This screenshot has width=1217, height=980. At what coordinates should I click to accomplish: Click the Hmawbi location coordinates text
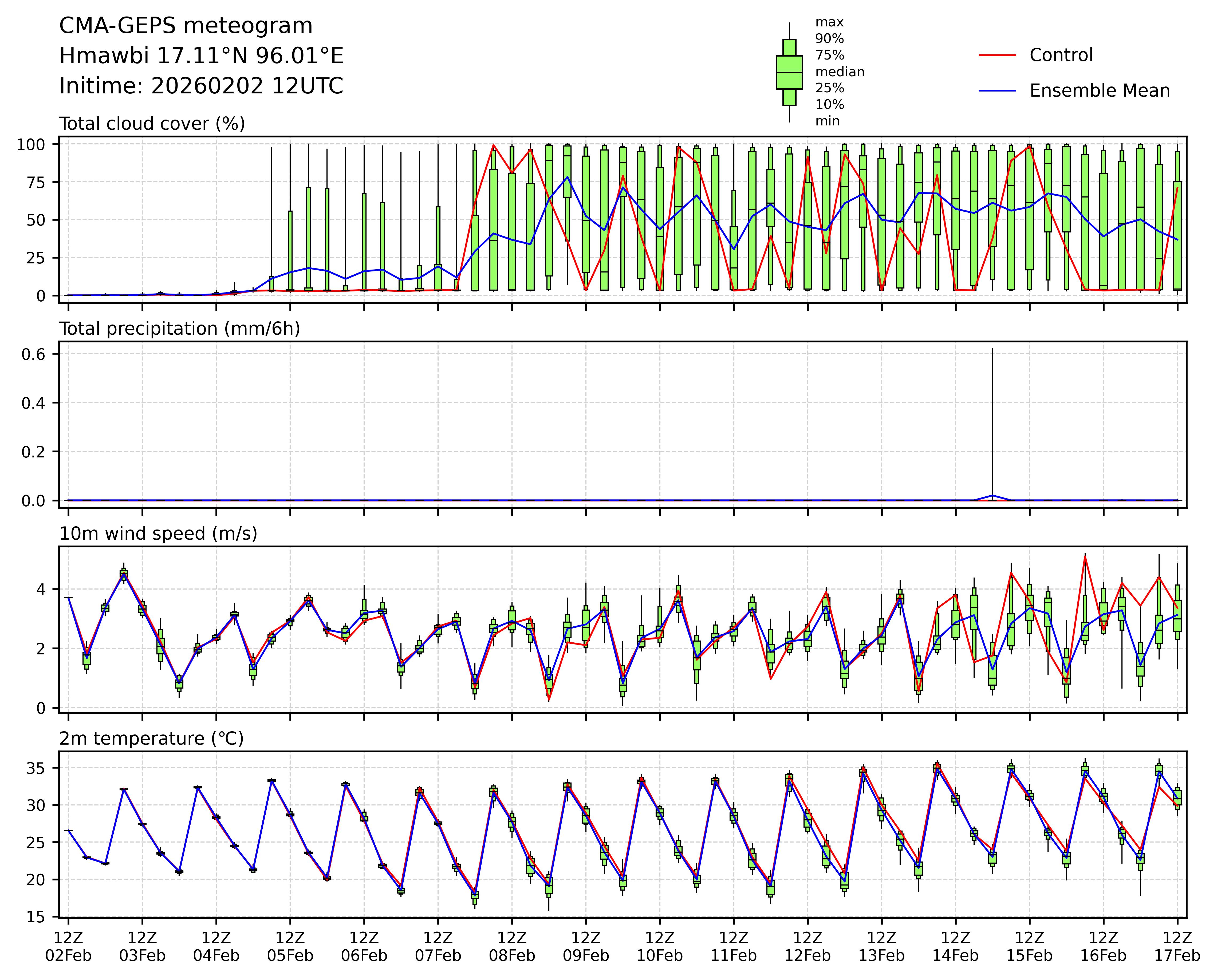click(x=201, y=56)
